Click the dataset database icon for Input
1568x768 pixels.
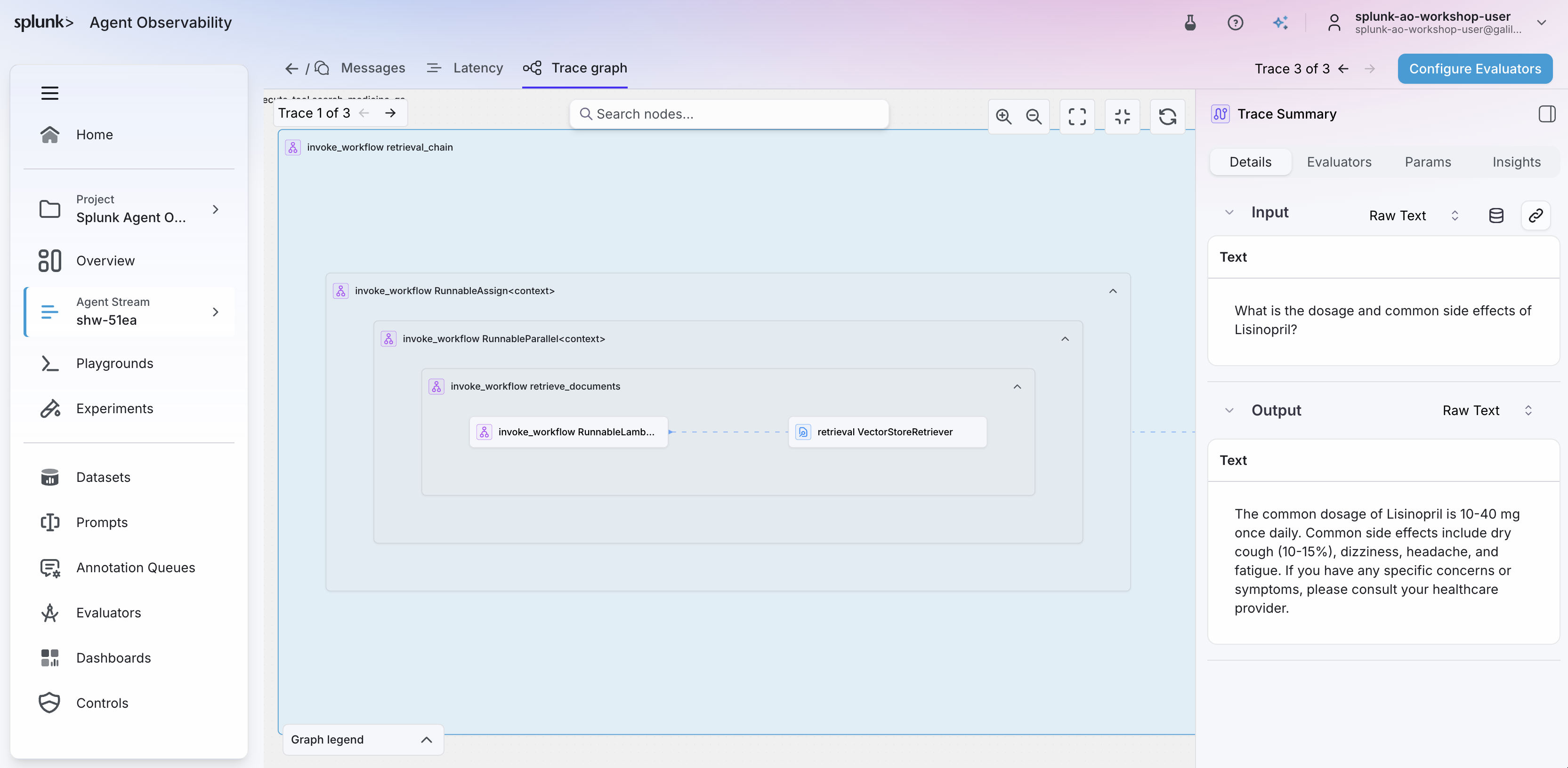coord(1495,216)
